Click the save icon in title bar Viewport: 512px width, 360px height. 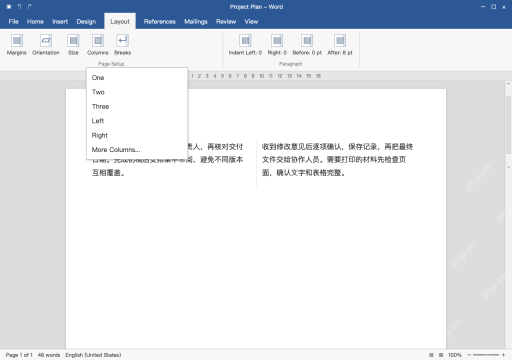coord(9,7)
